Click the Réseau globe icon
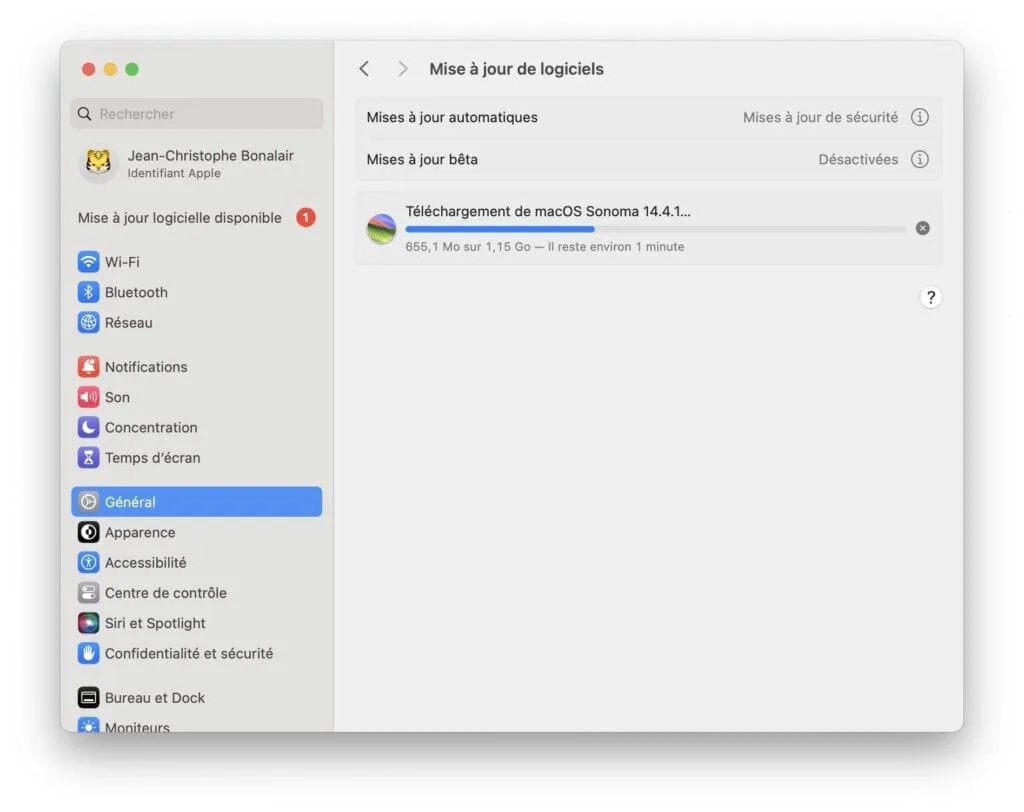The width and height of the screenshot is (1024, 812). (x=88, y=322)
